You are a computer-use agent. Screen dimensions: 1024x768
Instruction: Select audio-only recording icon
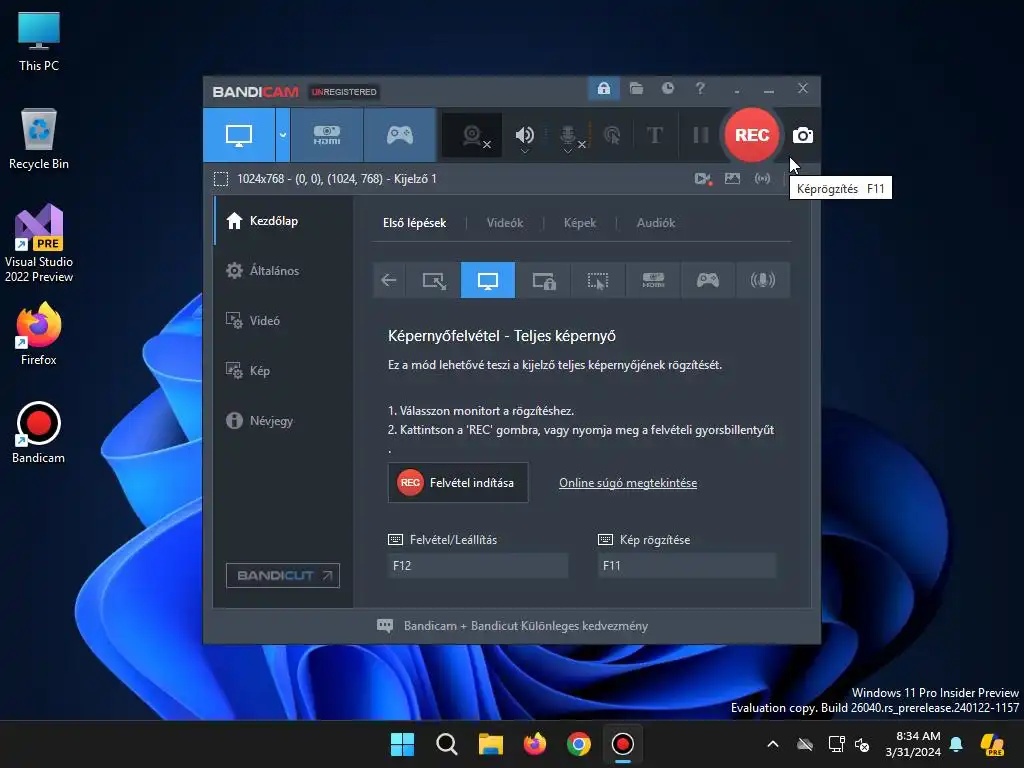(763, 280)
